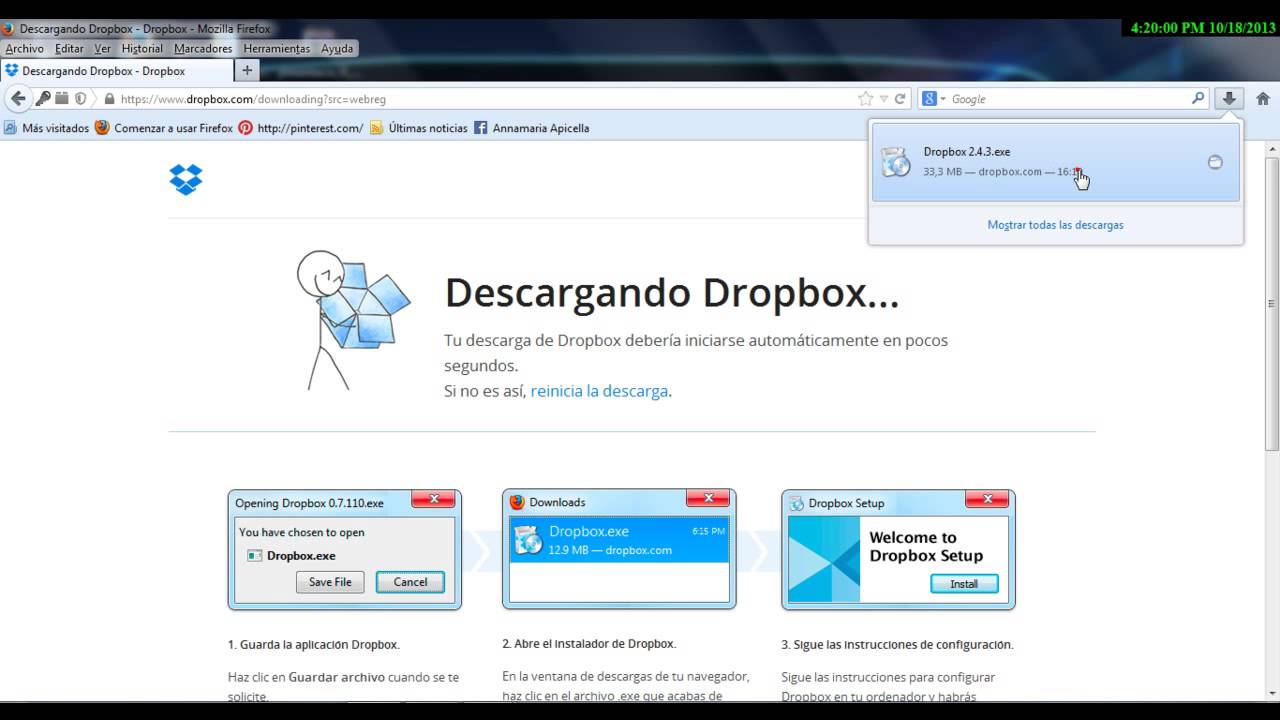This screenshot has height=720, width=1280.
Task: Click the address bar URL field
Action: pyautogui.click(x=485, y=99)
